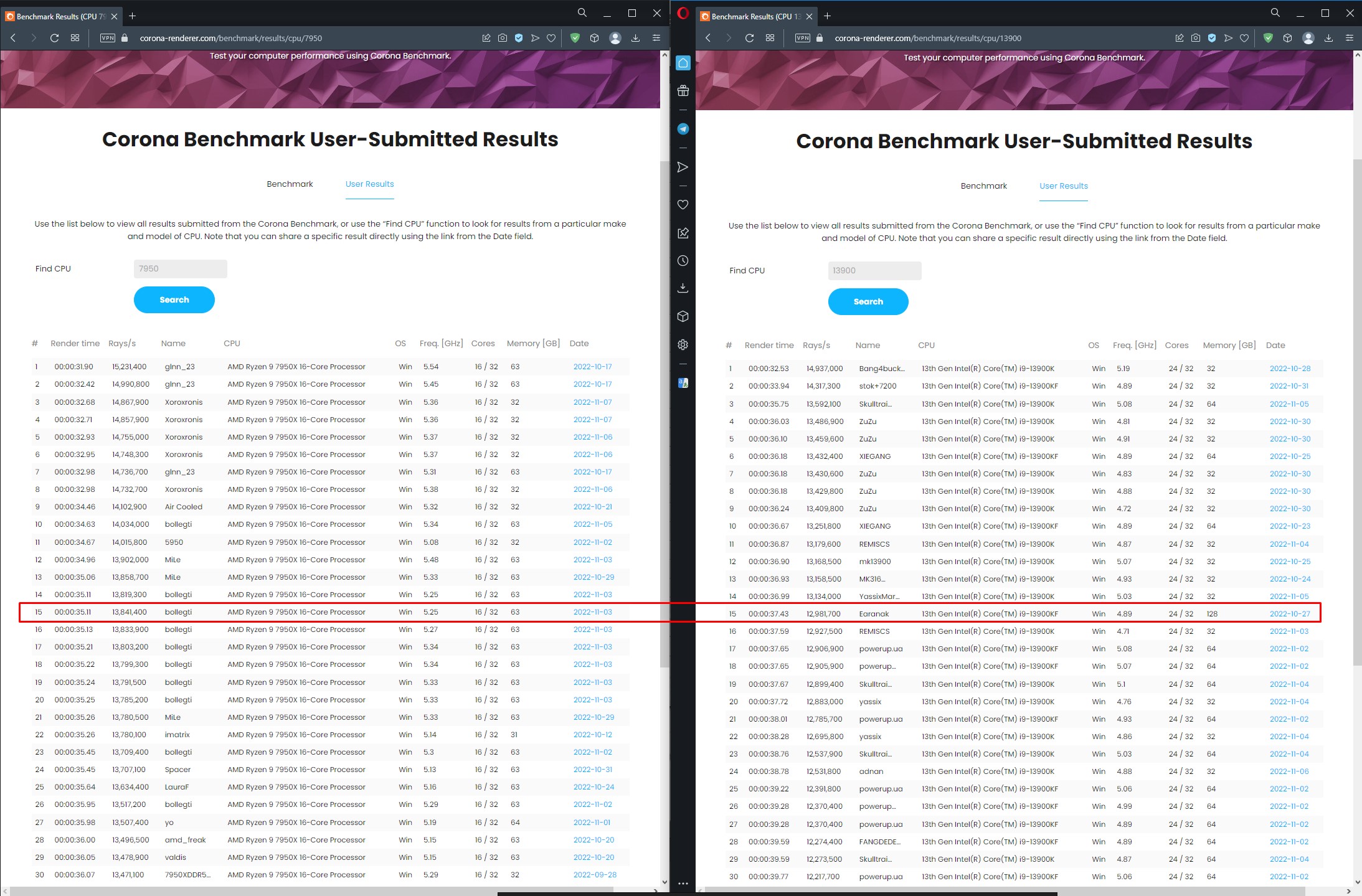
Task: Open Settings gear in Opera sidebar
Action: pyautogui.click(x=683, y=344)
